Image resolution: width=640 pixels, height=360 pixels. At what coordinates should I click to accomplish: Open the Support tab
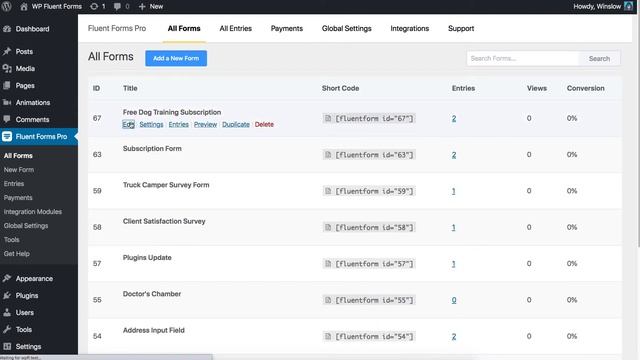(461, 29)
